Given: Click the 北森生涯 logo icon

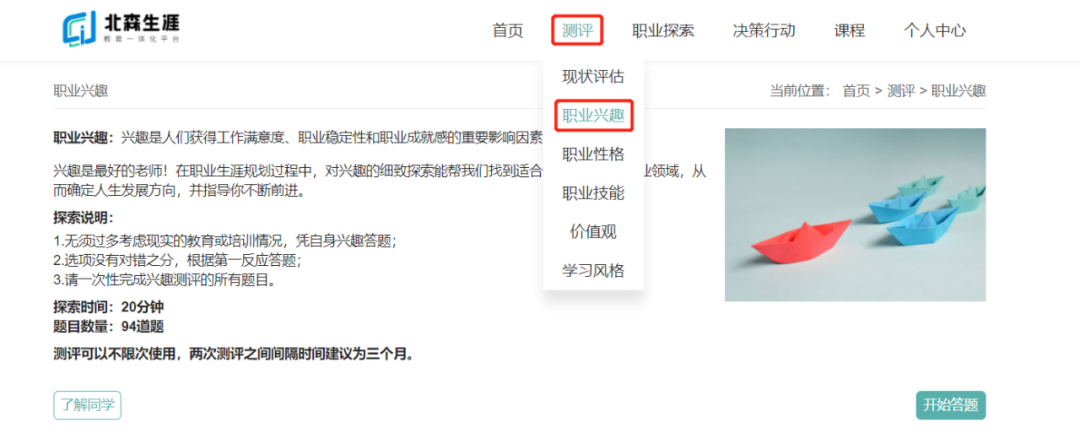Looking at the screenshot, I should pyautogui.click(x=80, y=29).
